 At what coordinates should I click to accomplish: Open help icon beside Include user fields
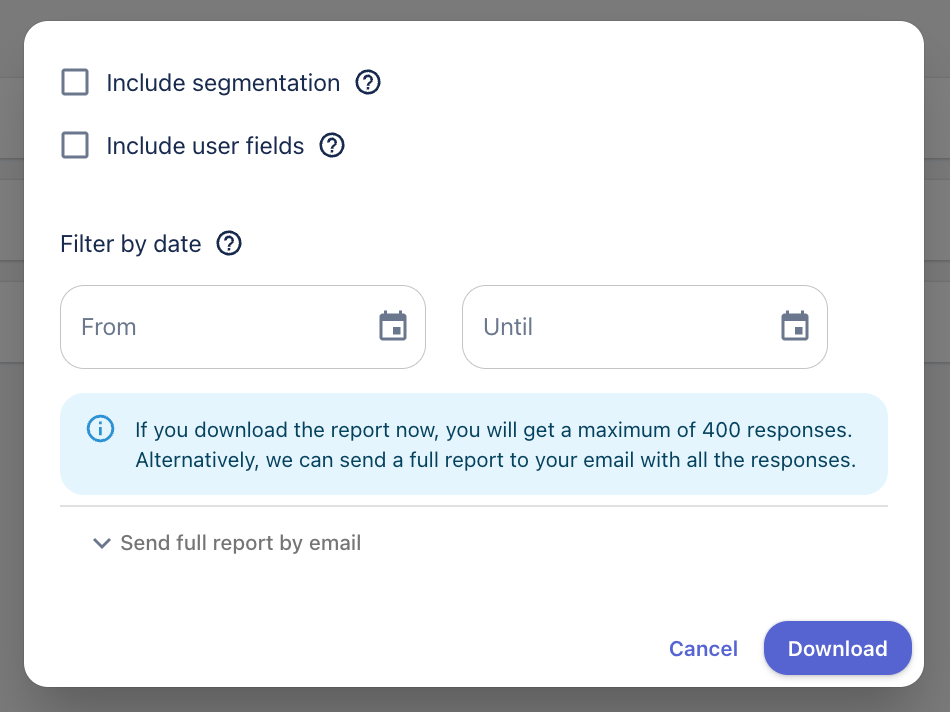click(x=332, y=145)
